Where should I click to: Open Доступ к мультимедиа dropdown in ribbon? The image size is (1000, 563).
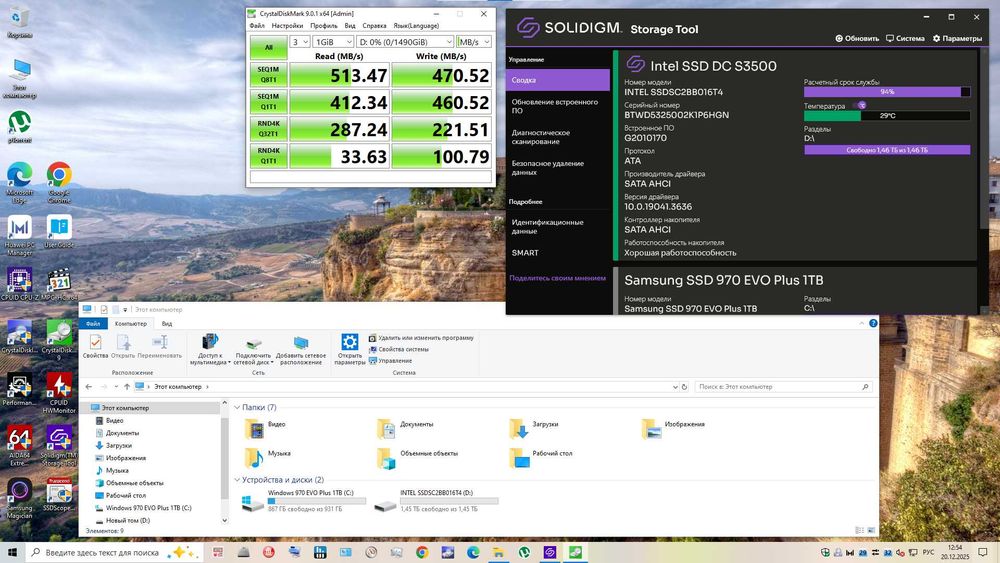click(x=210, y=348)
